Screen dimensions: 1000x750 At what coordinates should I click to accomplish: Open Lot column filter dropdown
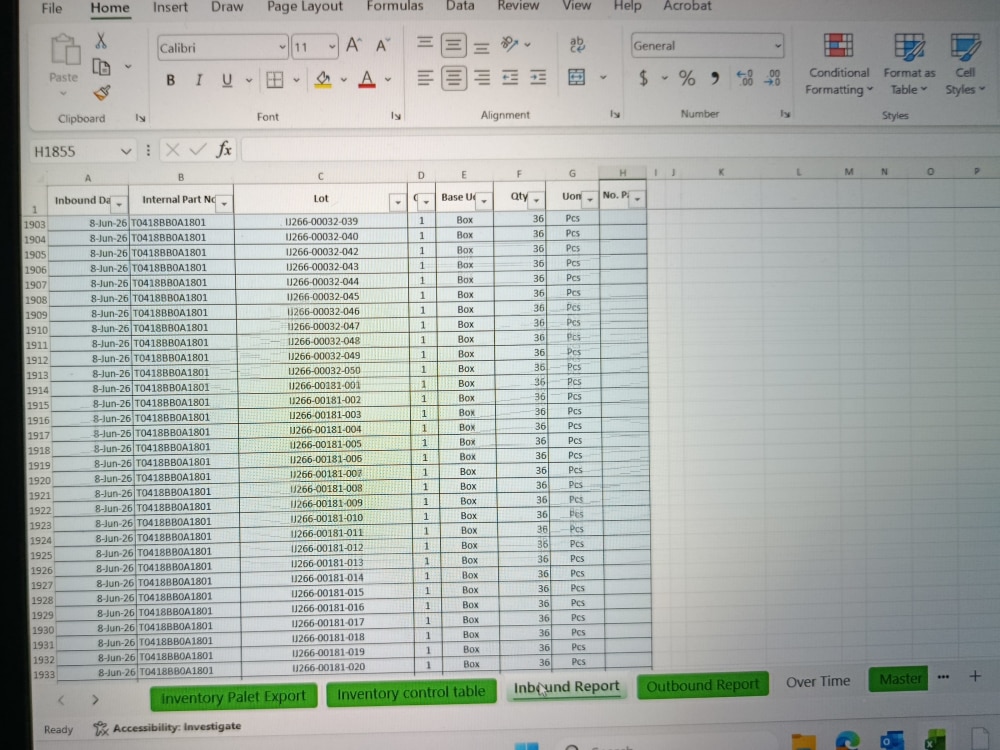398,202
